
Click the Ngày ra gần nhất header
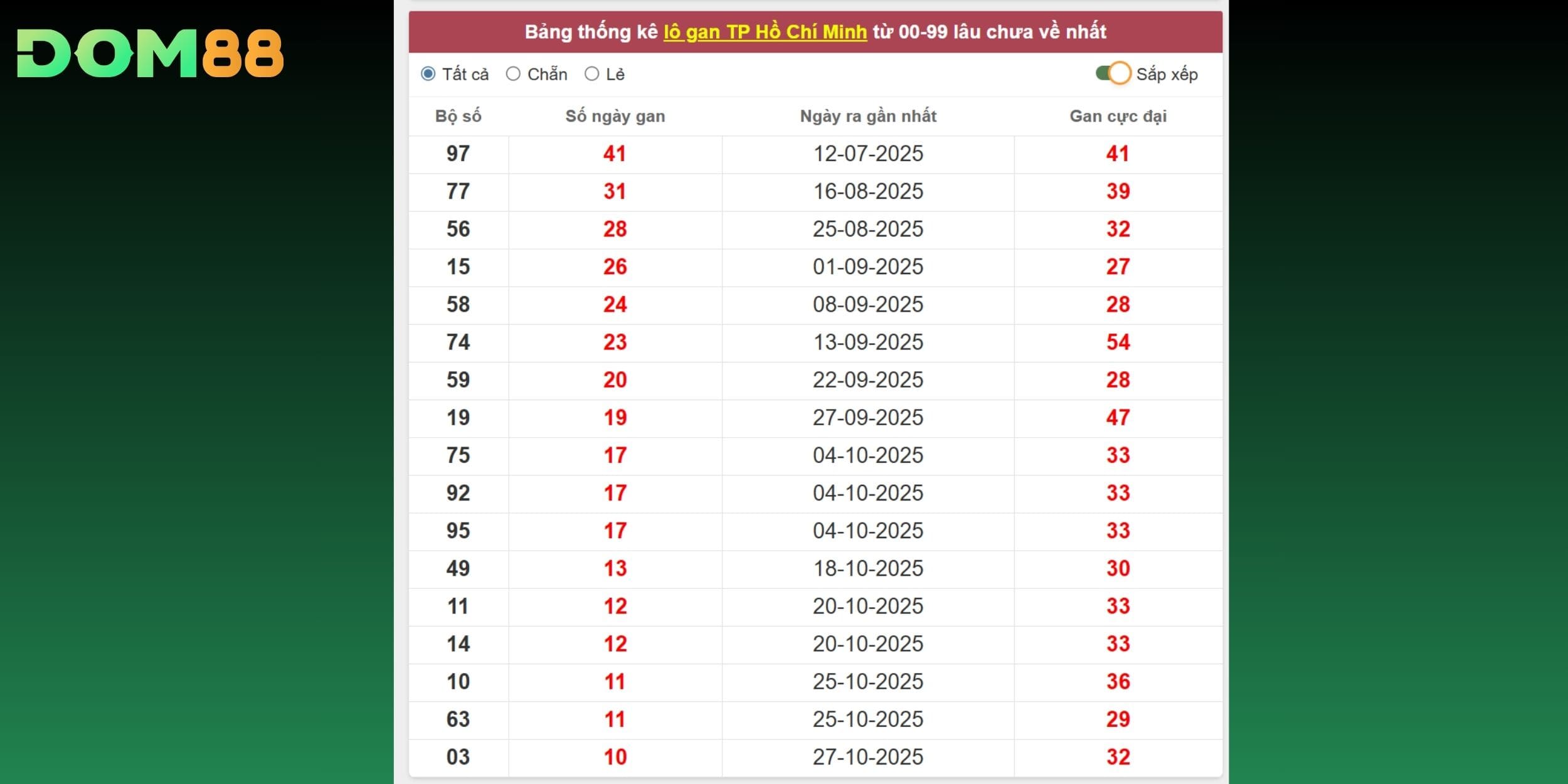click(868, 116)
